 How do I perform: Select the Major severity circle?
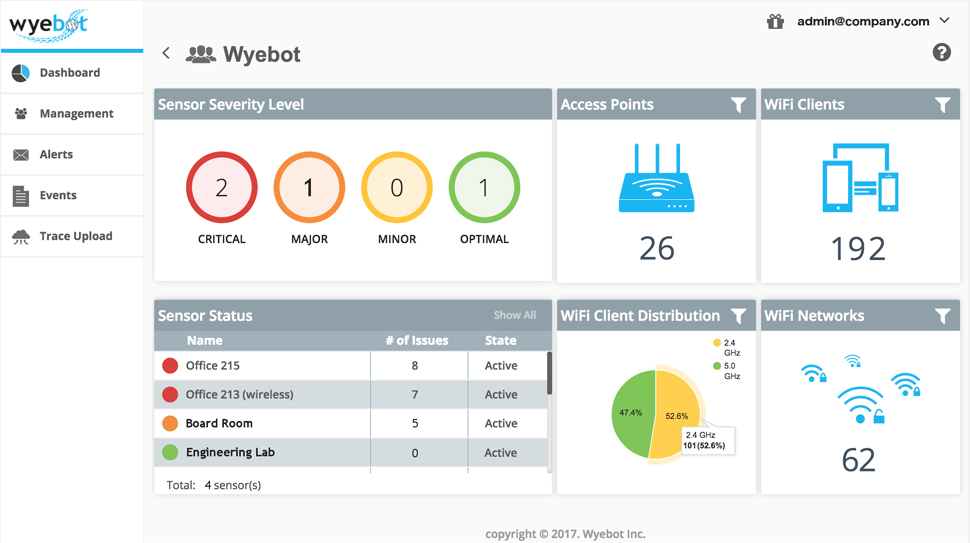(309, 187)
